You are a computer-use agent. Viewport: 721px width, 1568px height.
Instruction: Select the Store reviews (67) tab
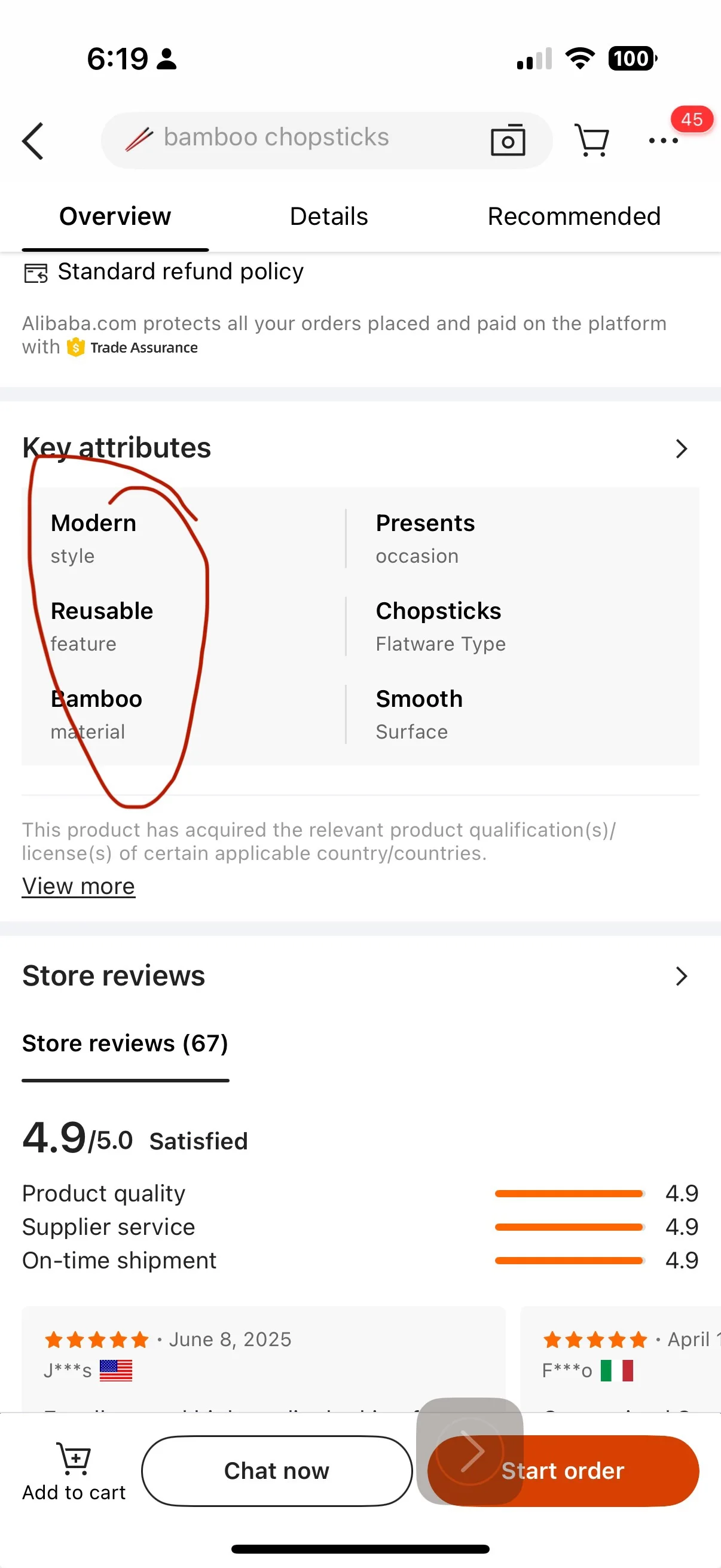[126, 1044]
